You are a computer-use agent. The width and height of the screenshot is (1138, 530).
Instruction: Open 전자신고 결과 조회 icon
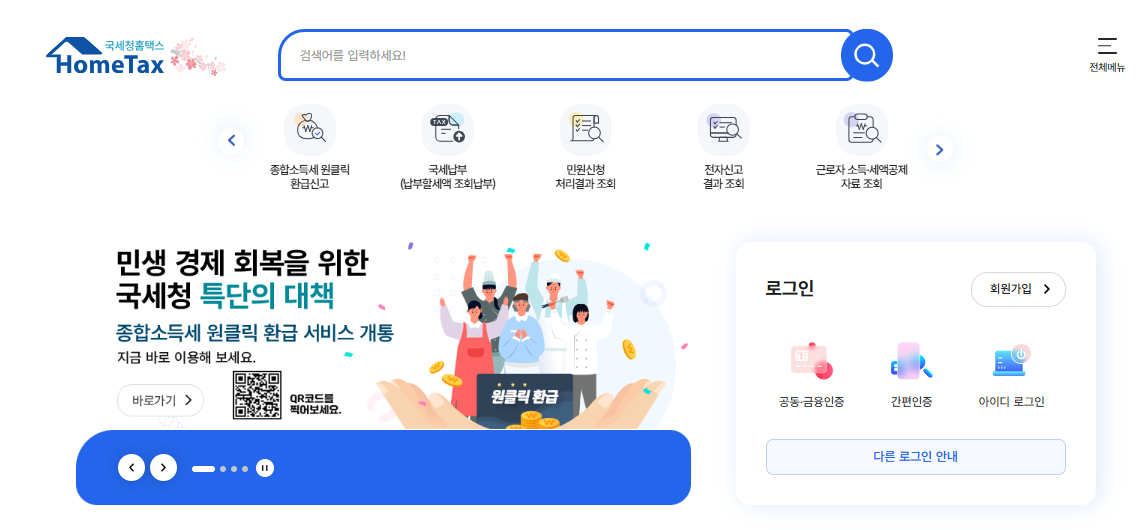[x=724, y=131]
